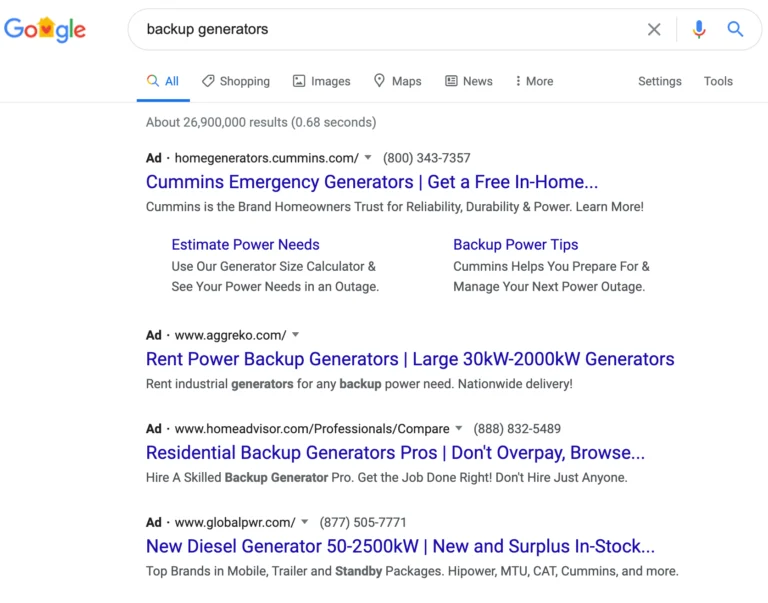Viewport: 768px width, 603px height.
Task: Click the All tab magnifier icon
Action: [153, 80]
